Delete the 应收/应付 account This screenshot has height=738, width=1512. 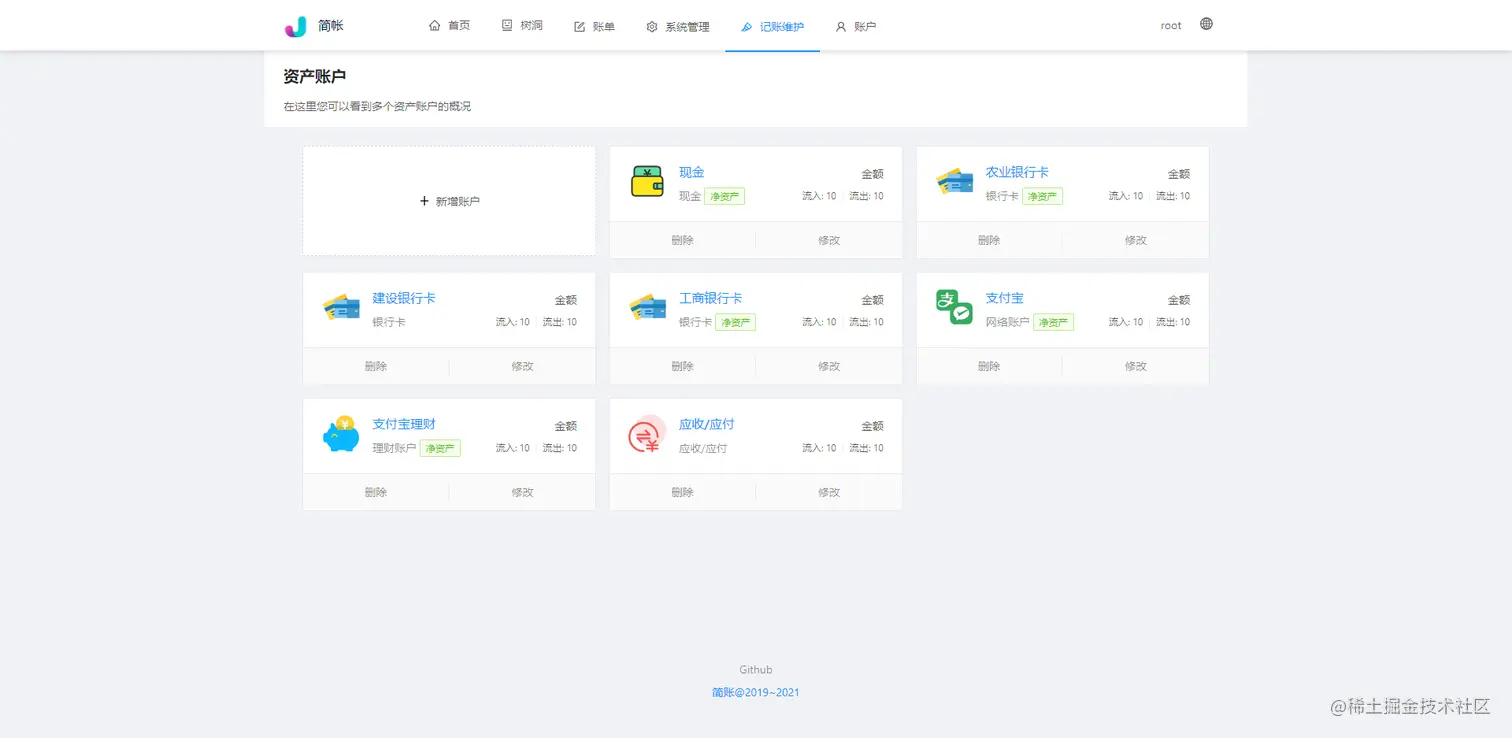[682, 492]
